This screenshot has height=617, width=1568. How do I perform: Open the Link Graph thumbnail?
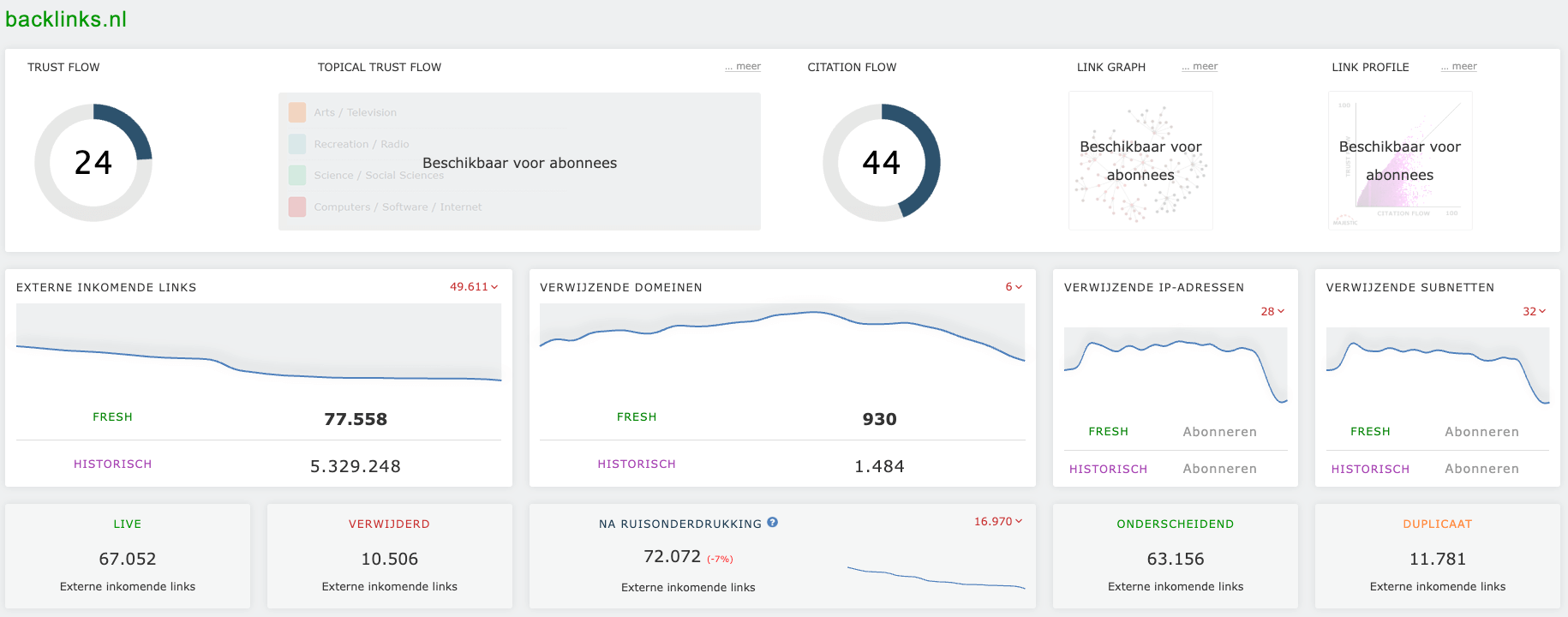coord(1140,161)
